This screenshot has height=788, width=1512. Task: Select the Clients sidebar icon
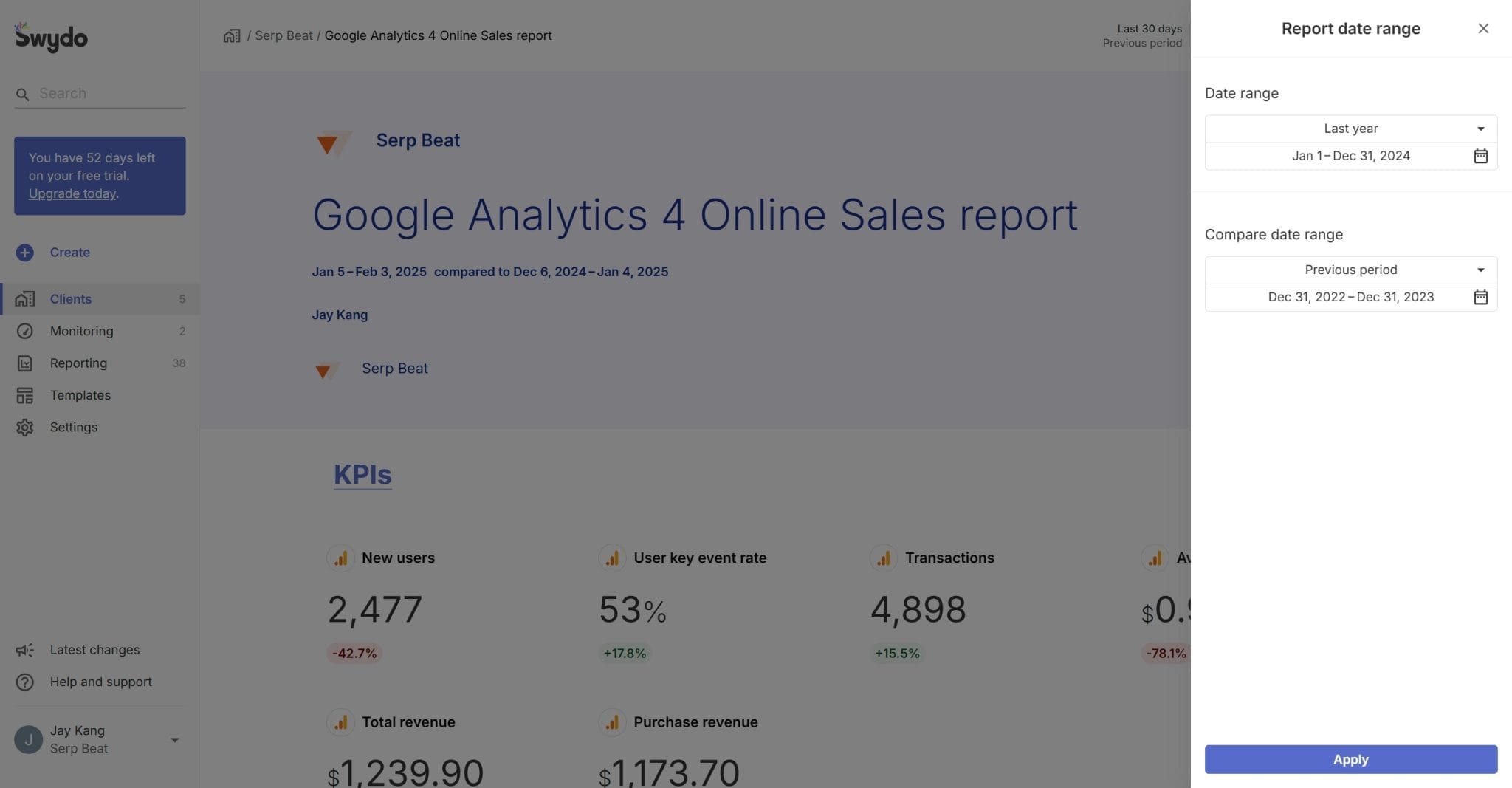pyautogui.click(x=24, y=298)
